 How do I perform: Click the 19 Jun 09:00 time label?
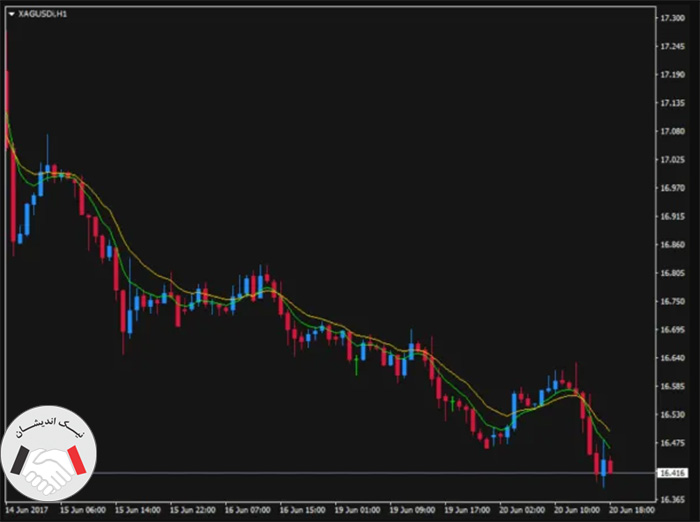pos(412,510)
